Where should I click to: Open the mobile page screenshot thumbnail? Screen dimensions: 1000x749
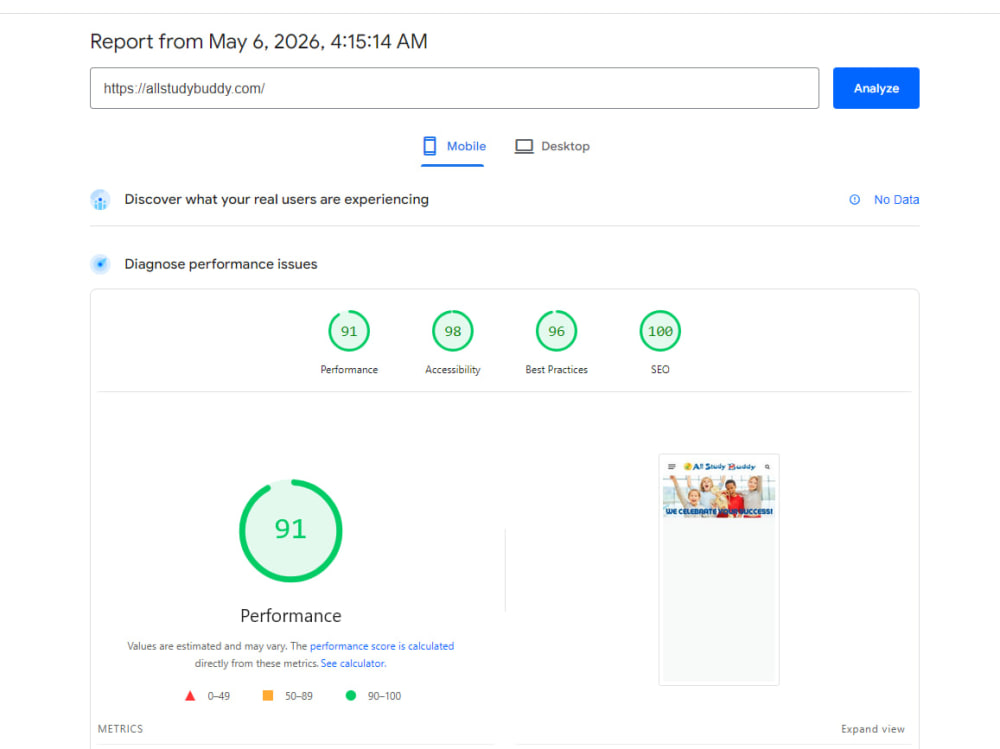(719, 569)
